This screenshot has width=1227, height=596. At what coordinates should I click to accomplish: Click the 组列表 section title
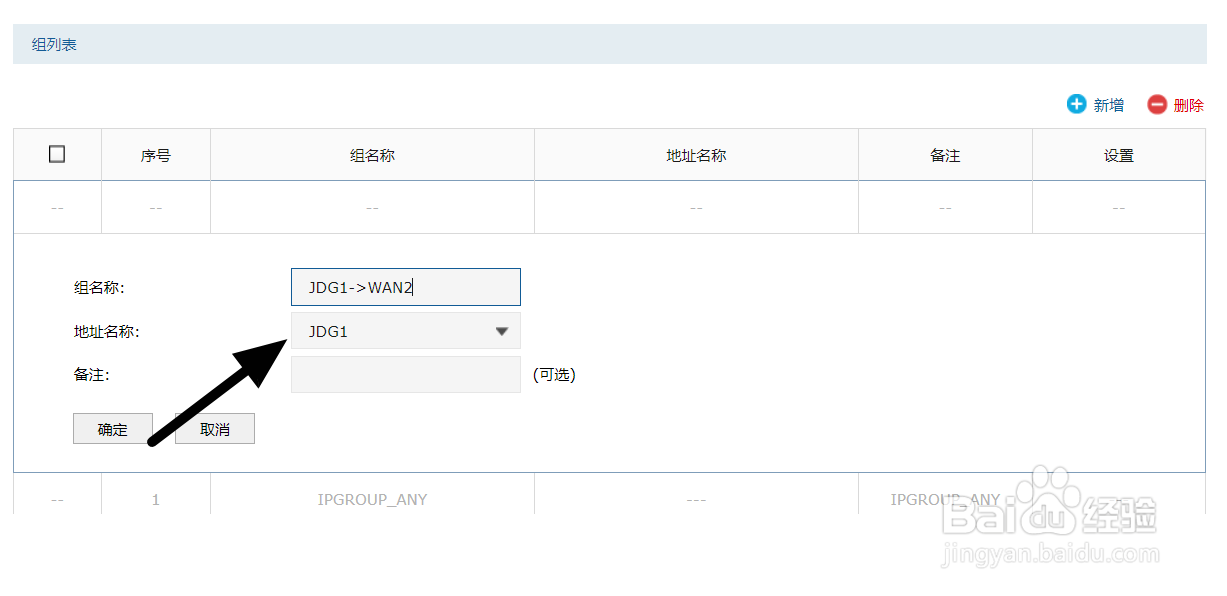click(x=54, y=44)
